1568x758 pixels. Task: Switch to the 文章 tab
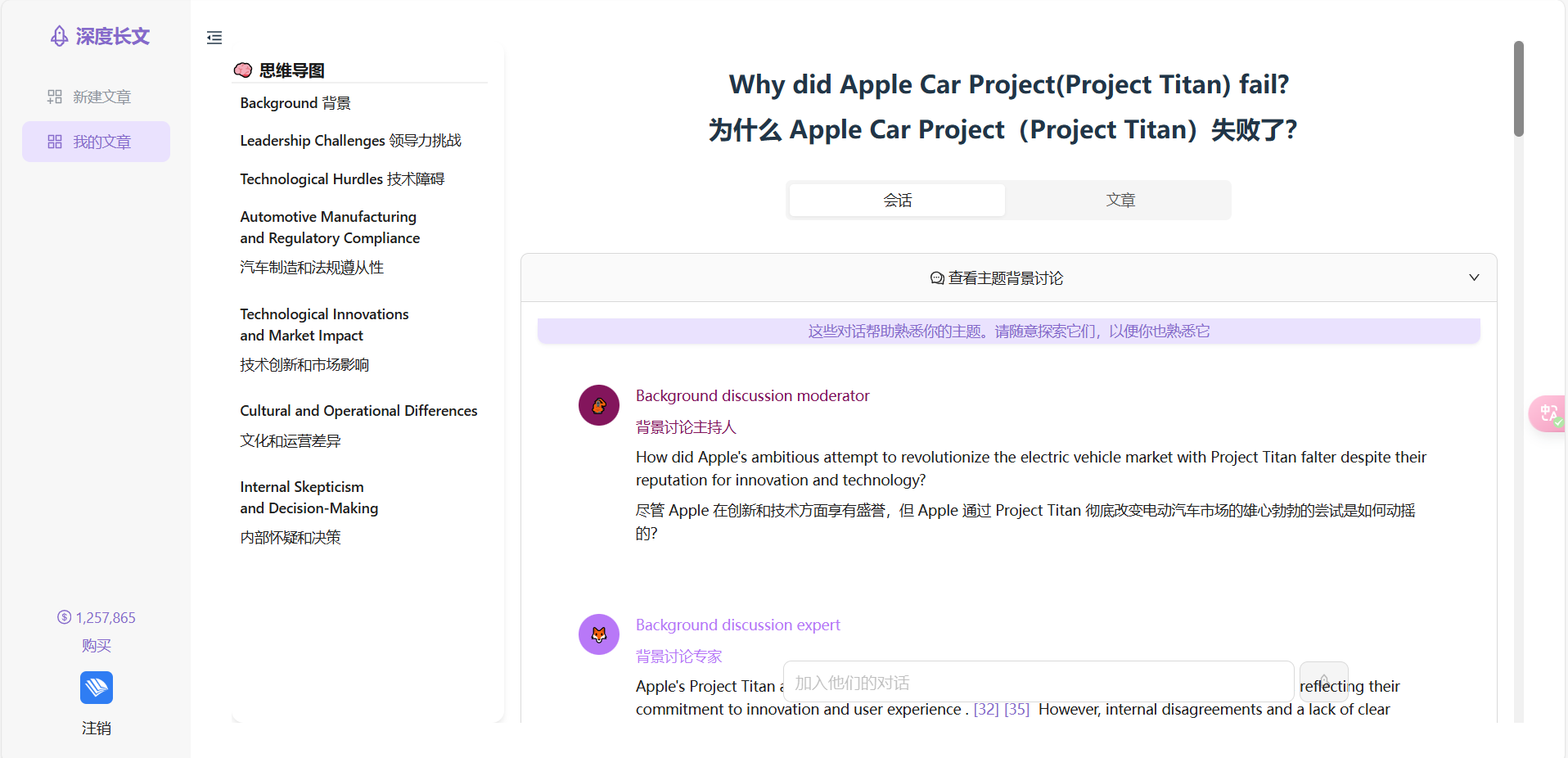tap(1120, 200)
